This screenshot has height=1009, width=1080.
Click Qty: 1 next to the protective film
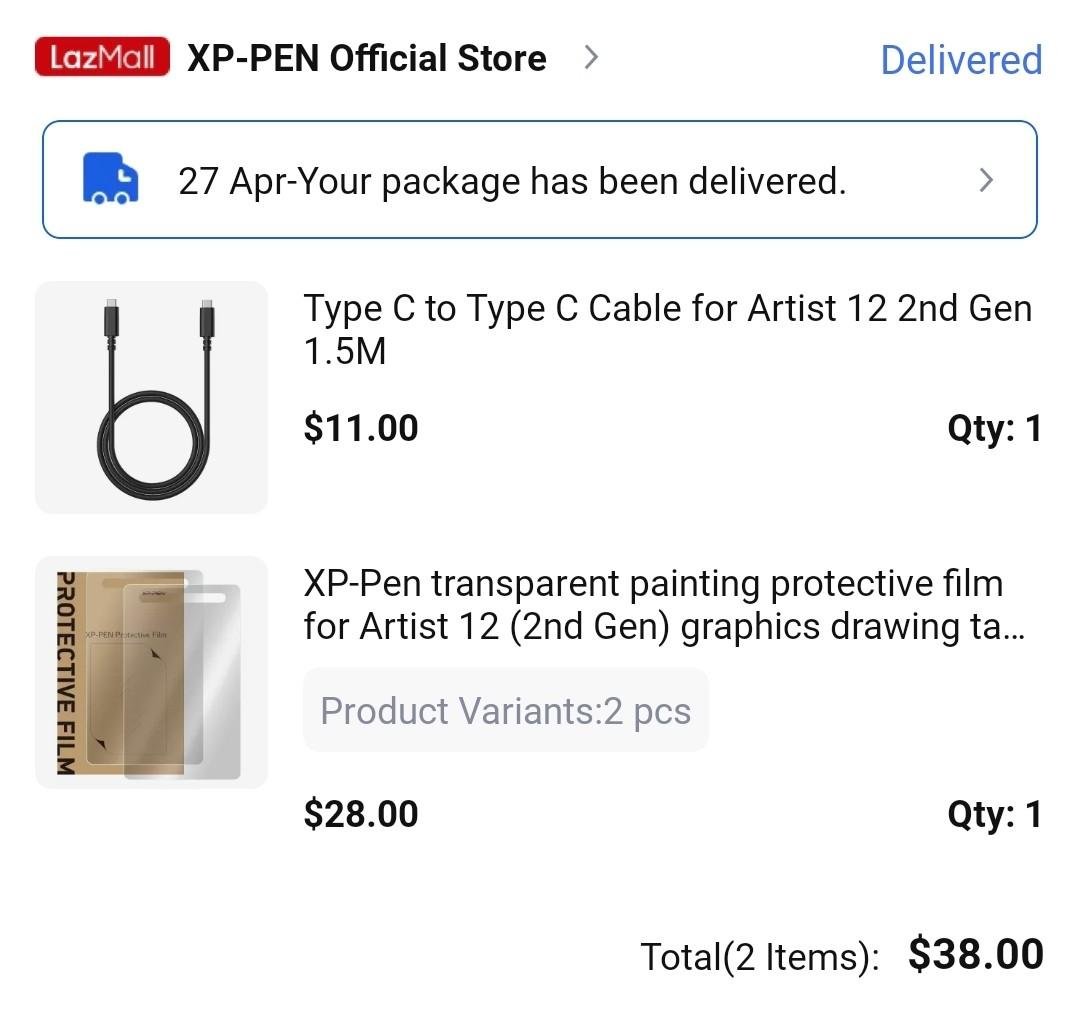[x=994, y=813]
